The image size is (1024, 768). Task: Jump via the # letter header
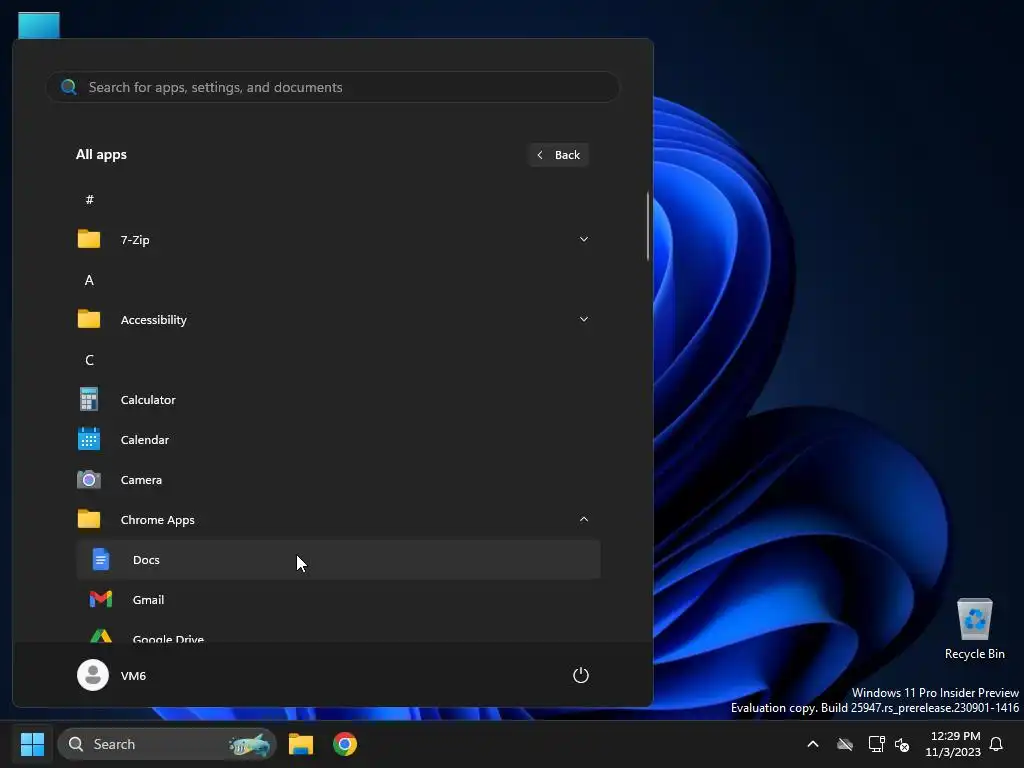89,199
